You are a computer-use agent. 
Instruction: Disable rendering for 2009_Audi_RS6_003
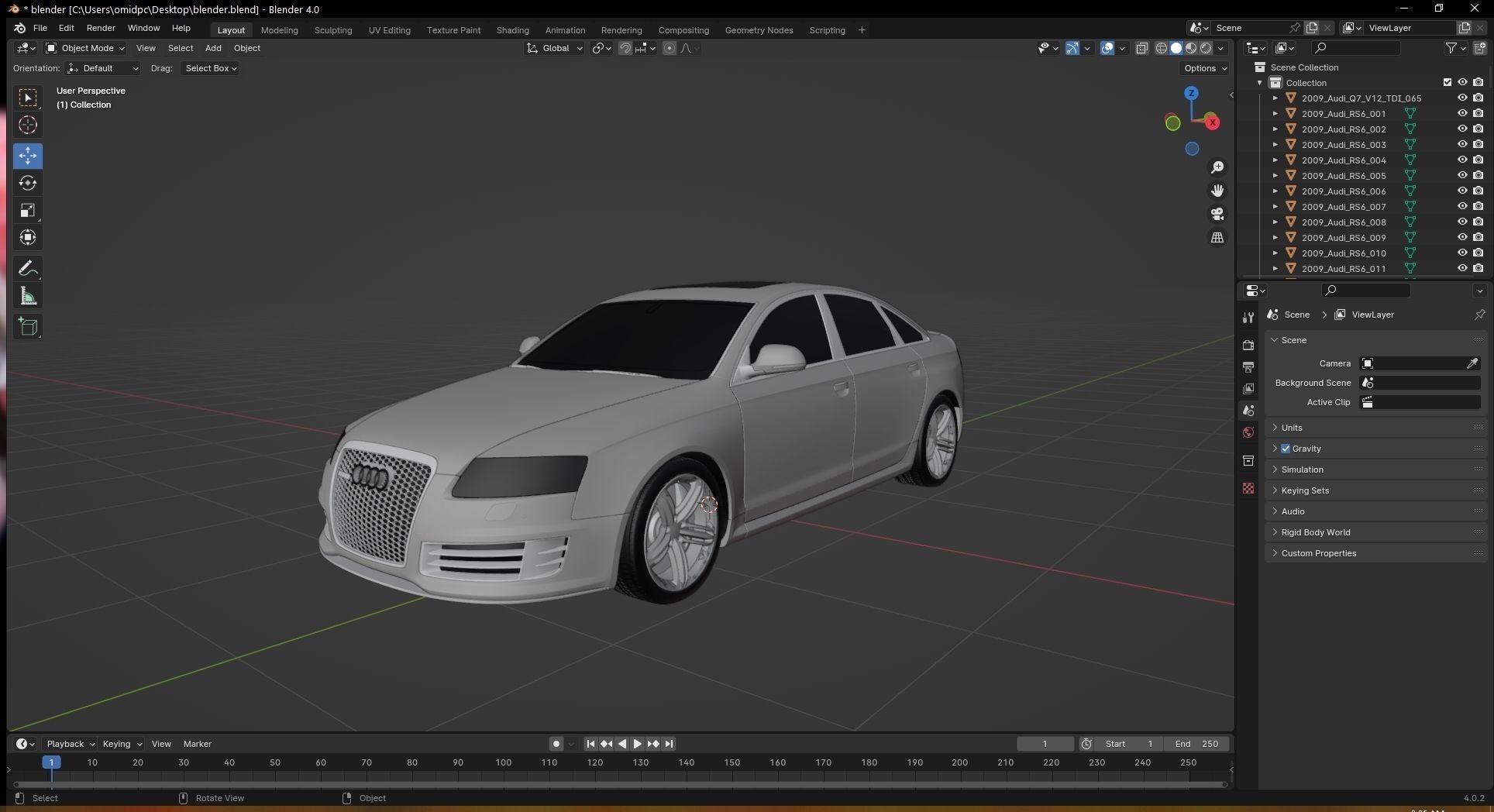click(1479, 145)
